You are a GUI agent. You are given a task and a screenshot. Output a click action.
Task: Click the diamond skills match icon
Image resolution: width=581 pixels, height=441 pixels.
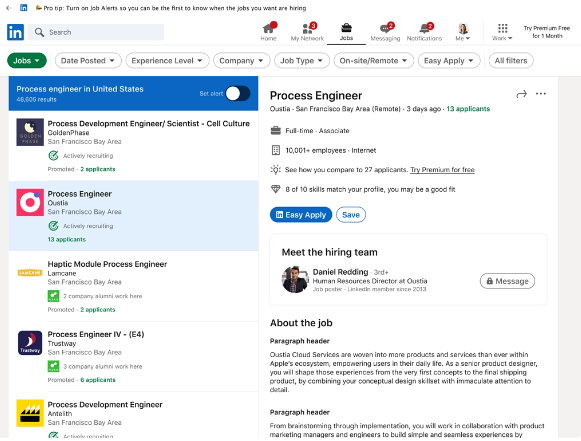pos(275,189)
